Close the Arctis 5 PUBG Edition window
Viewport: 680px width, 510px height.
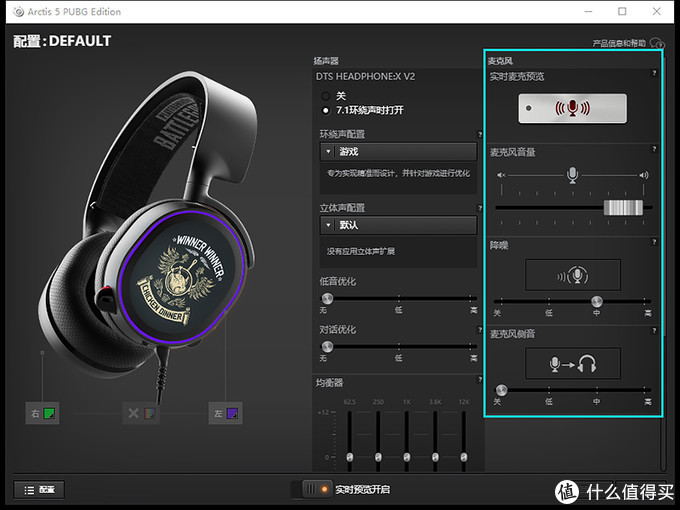[657, 12]
